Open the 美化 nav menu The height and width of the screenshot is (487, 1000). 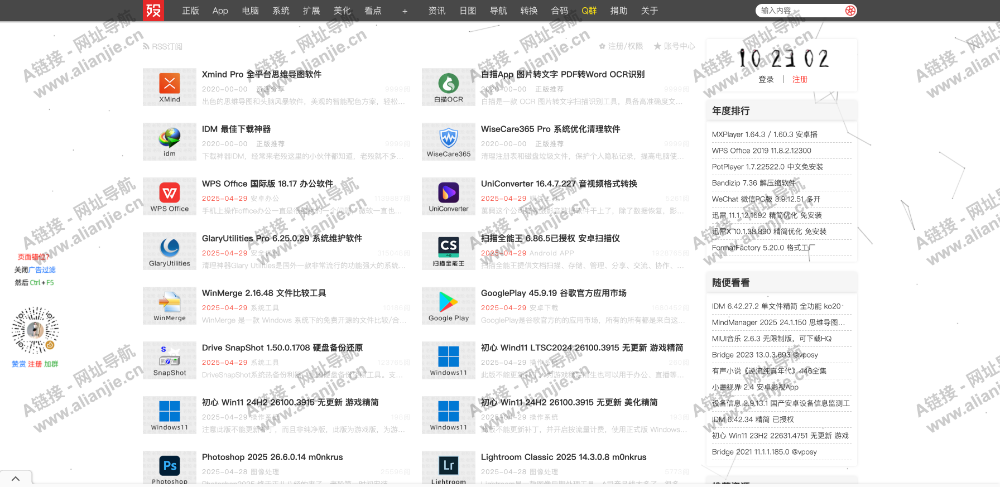coord(342,11)
